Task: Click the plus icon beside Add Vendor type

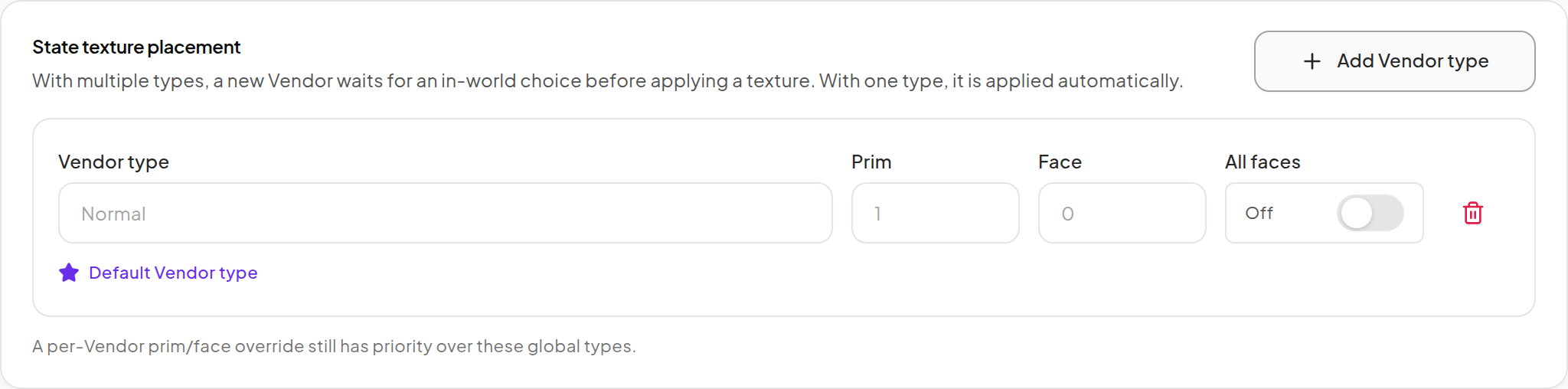Action: [x=1312, y=61]
